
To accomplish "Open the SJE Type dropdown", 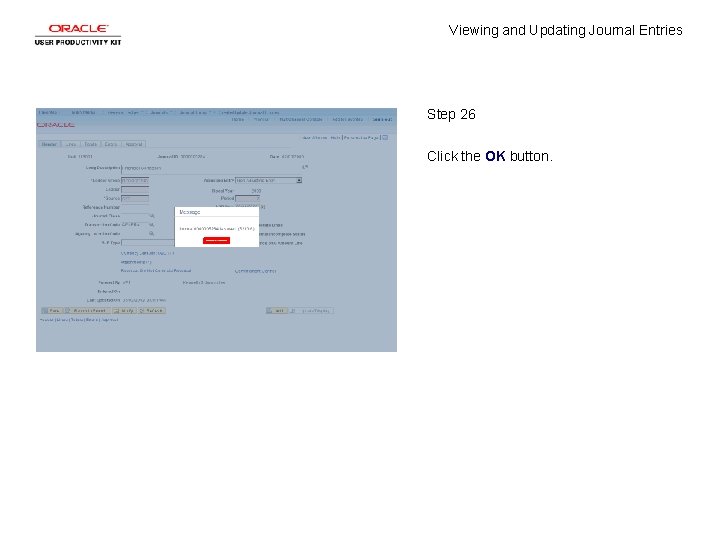I will point(148,243).
